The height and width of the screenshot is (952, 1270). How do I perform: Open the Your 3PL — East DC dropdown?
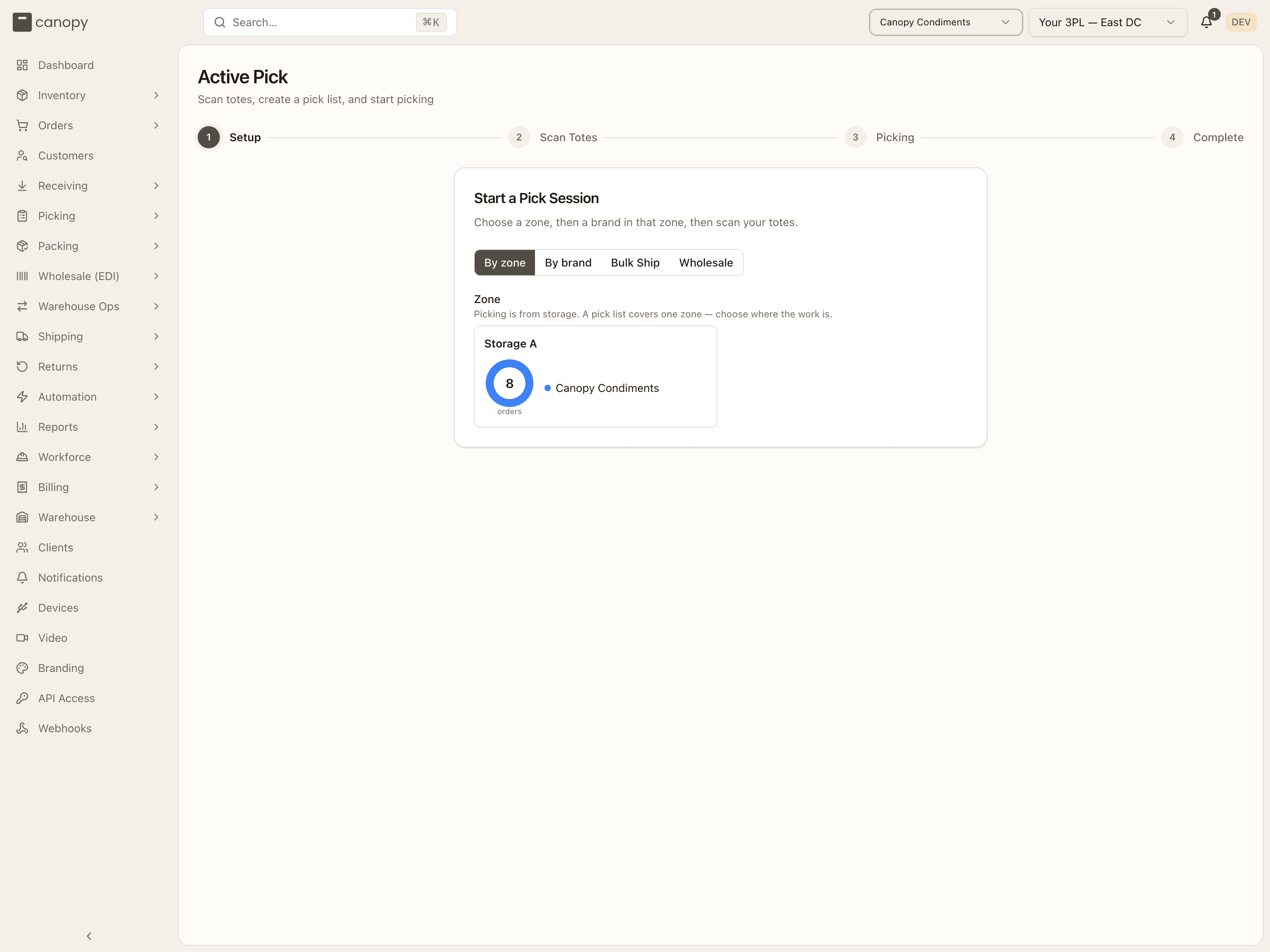[x=1108, y=22]
